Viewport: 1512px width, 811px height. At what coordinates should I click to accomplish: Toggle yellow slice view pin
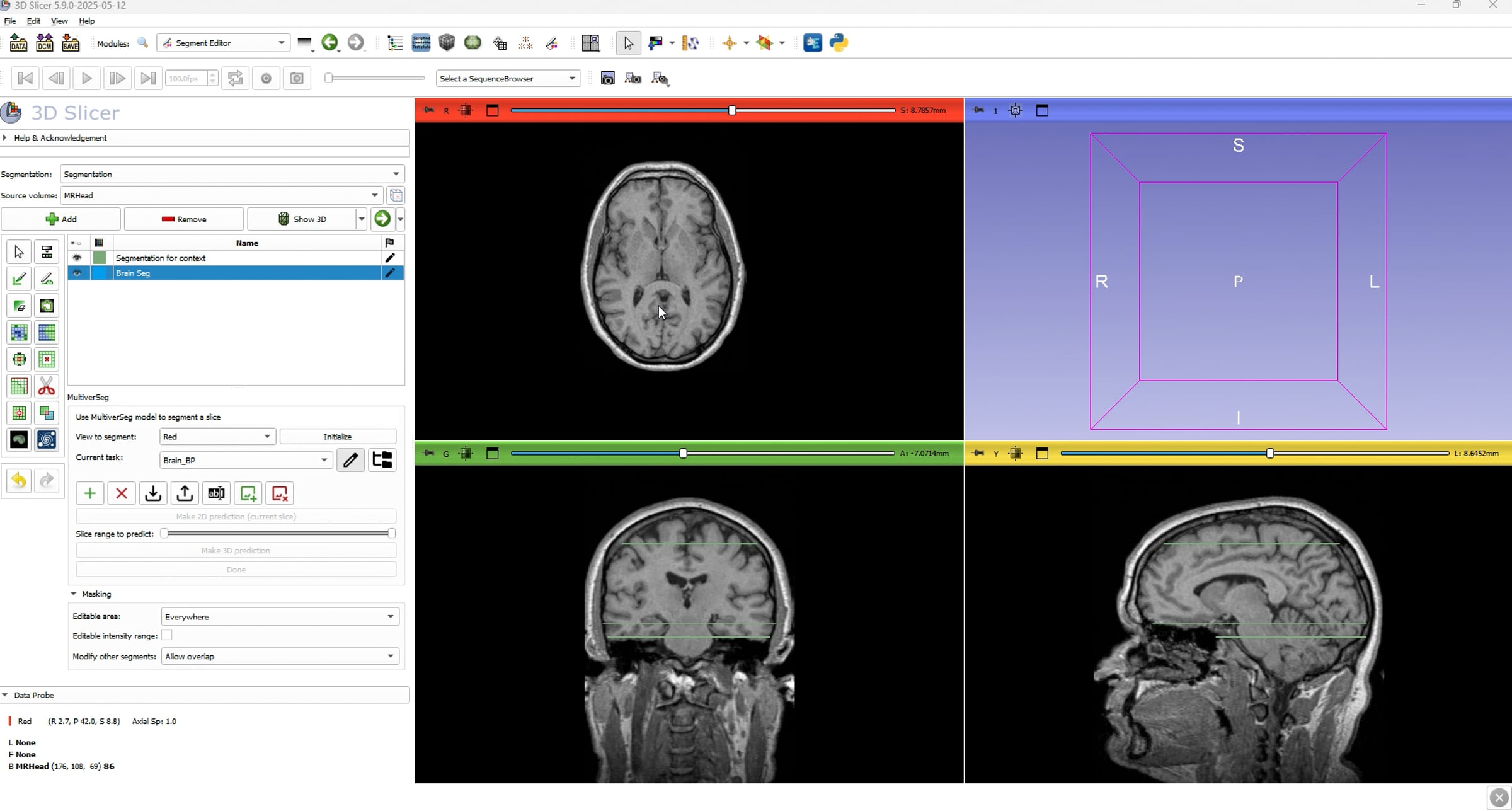click(x=978, y=453)
